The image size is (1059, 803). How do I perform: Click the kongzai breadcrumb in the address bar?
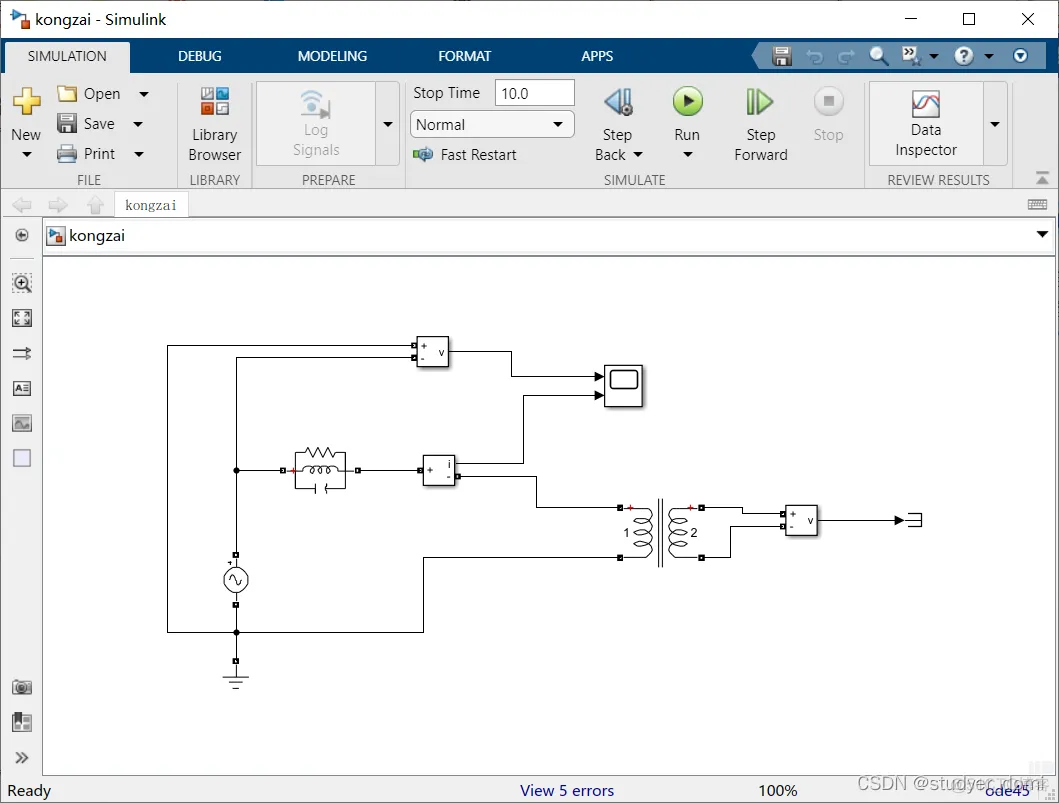pos(97,236)
